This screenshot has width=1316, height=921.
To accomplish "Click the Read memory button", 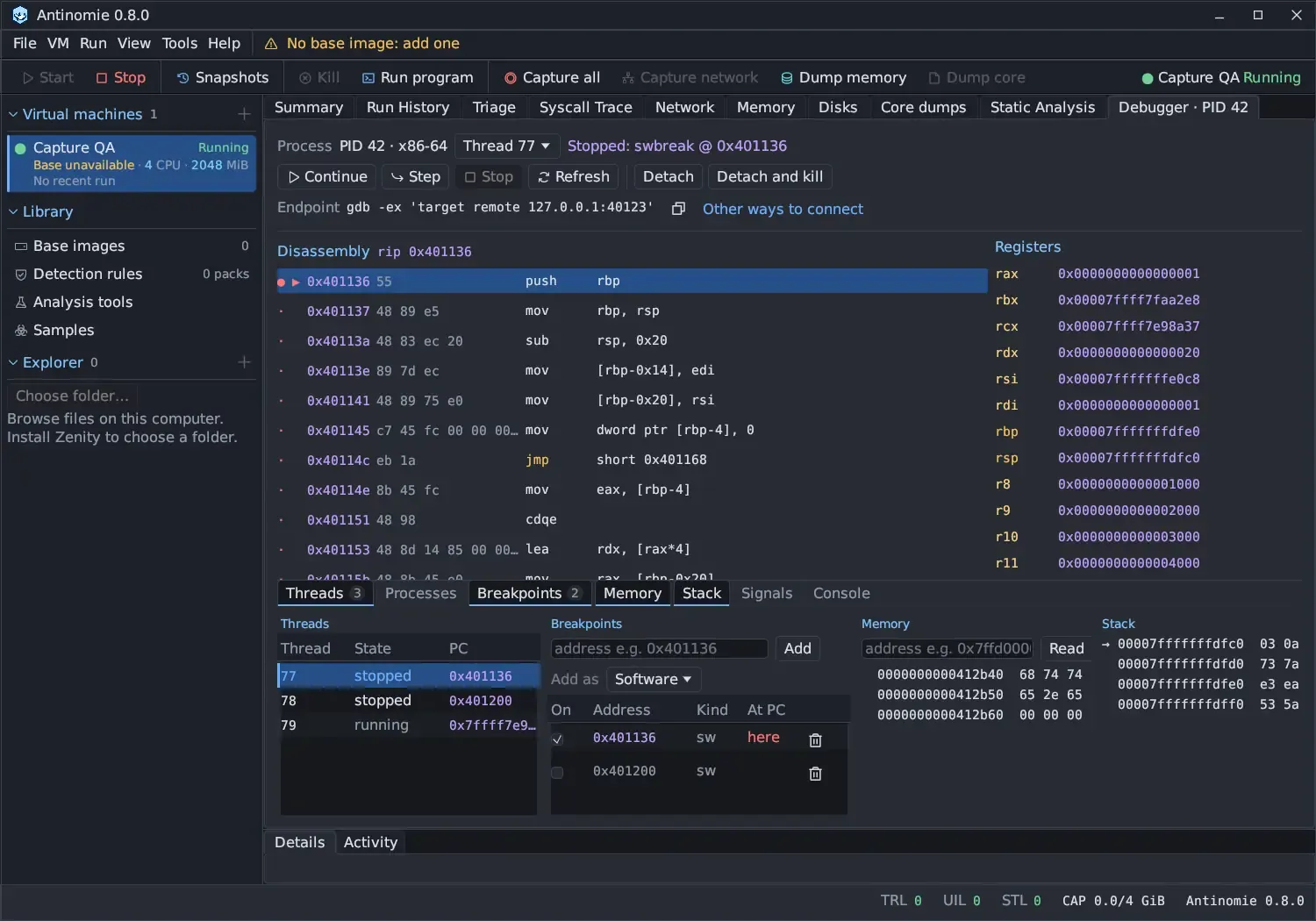I will [x=1066, y=649].
